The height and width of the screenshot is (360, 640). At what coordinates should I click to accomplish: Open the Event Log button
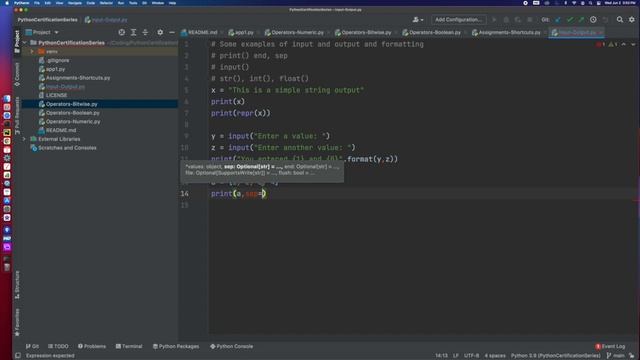[610, 347]
